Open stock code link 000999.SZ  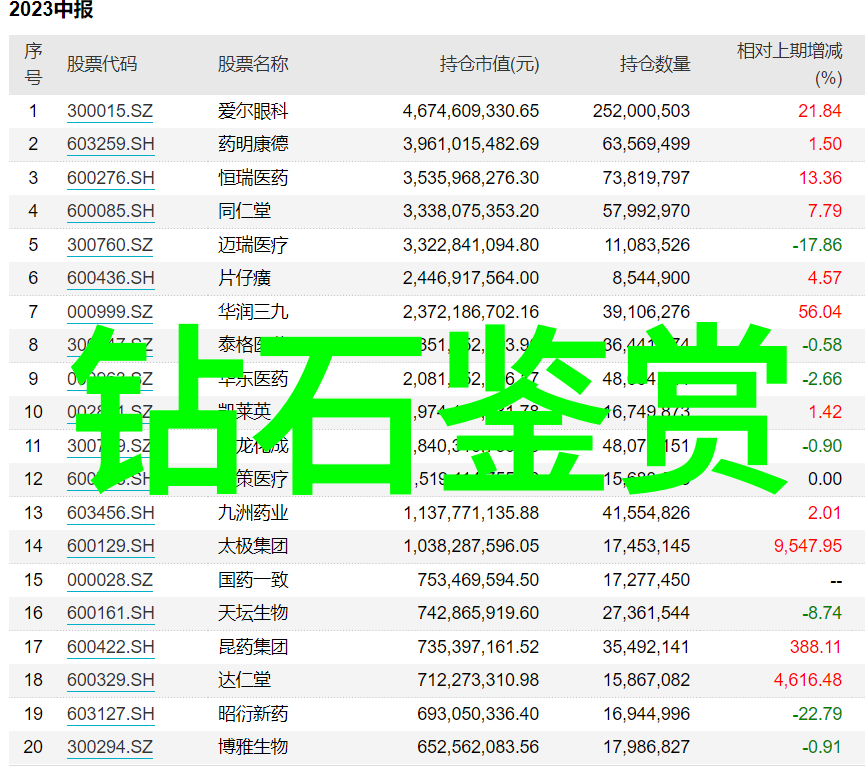pos(110,313)
